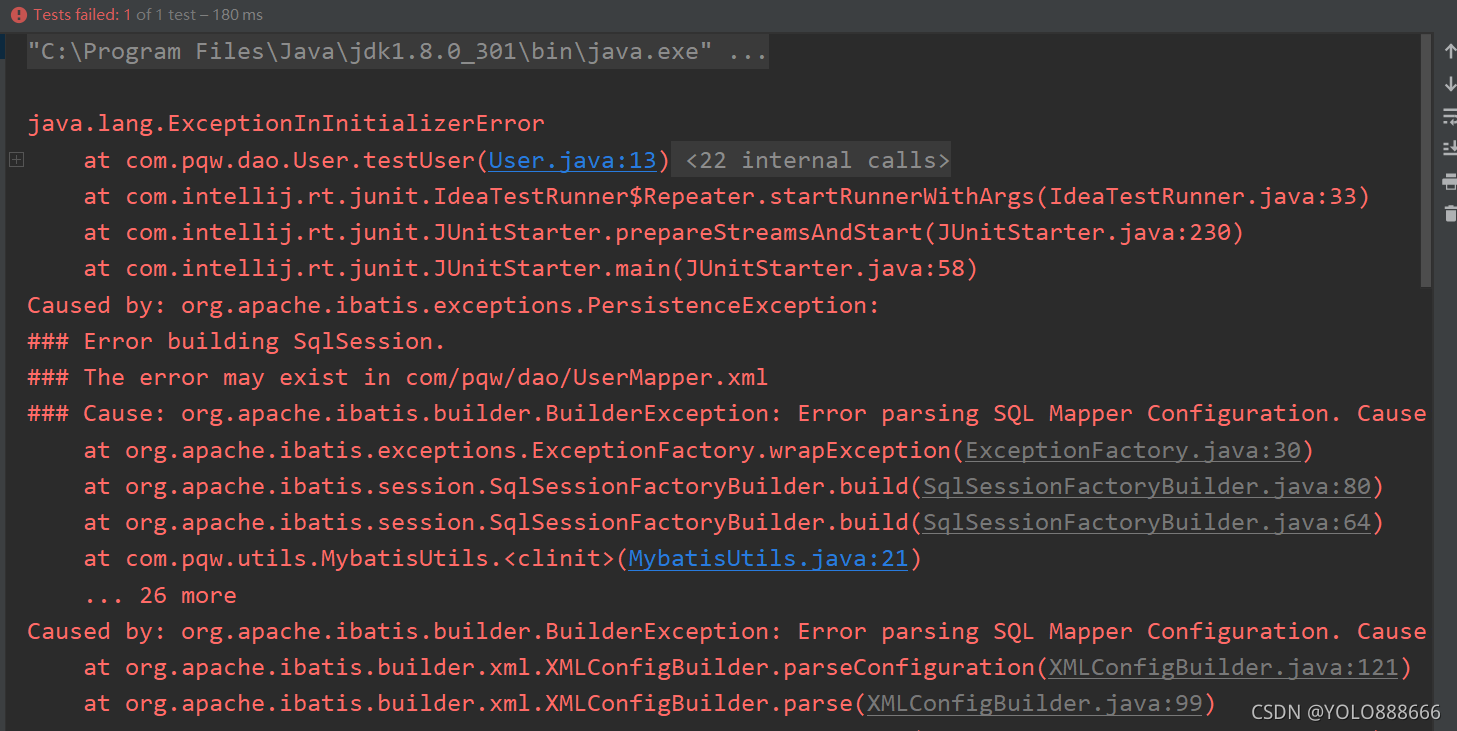Click the 'java.lang.ExceptionInInitializerError' line

pos(286,124)
